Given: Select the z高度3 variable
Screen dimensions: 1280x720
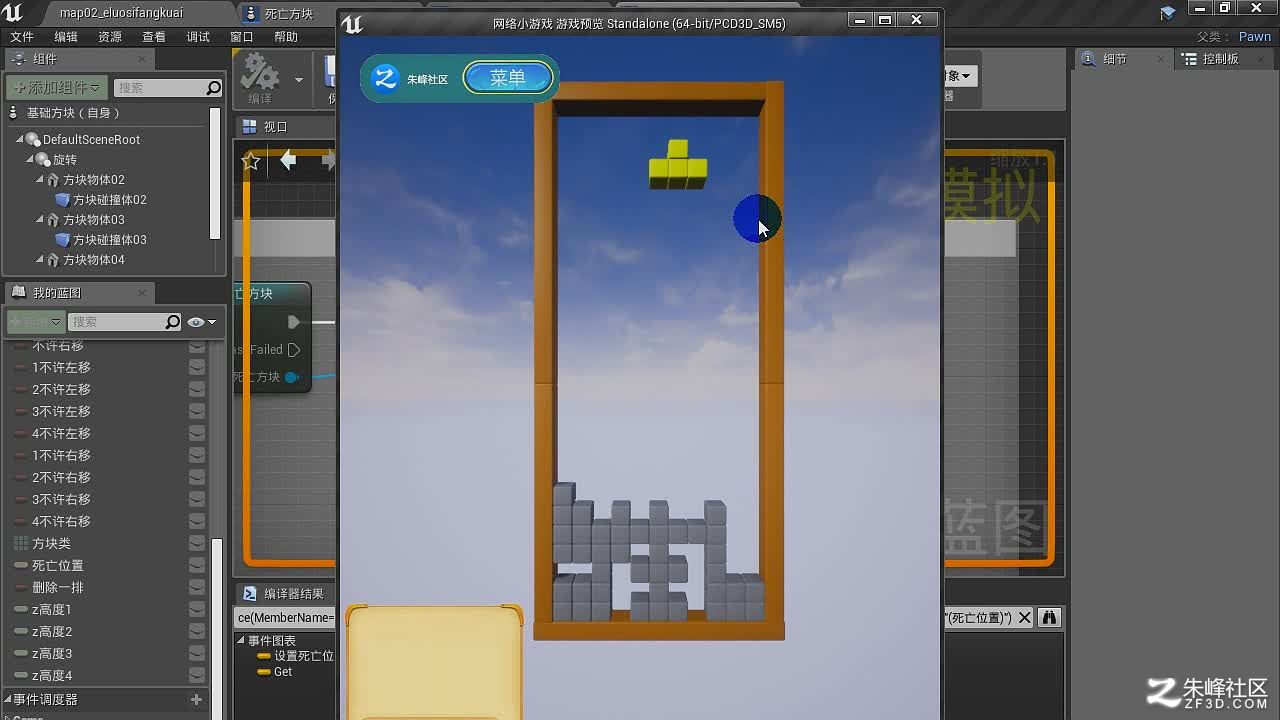Looking at the screenshot, I should [52, 654].
